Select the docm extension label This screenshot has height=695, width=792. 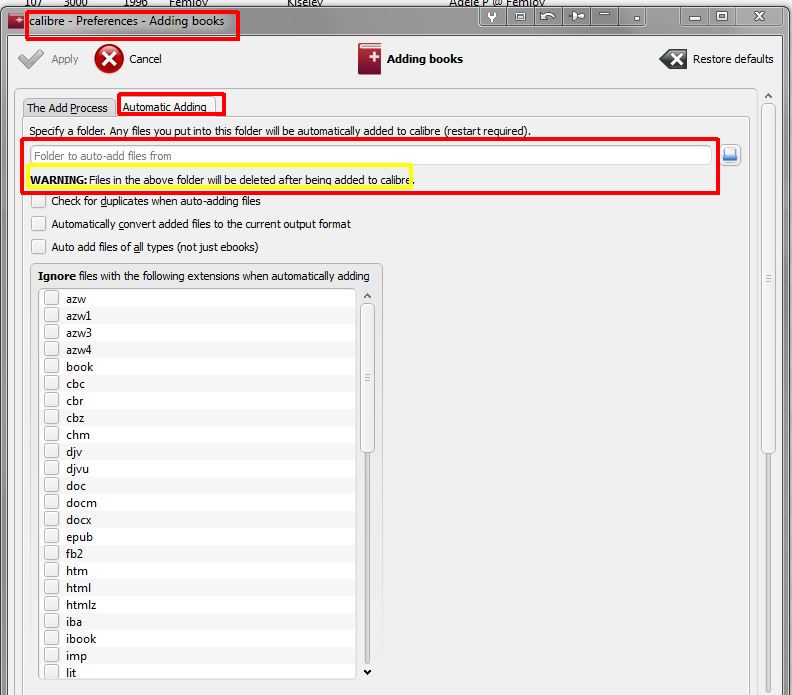(81, 503)
